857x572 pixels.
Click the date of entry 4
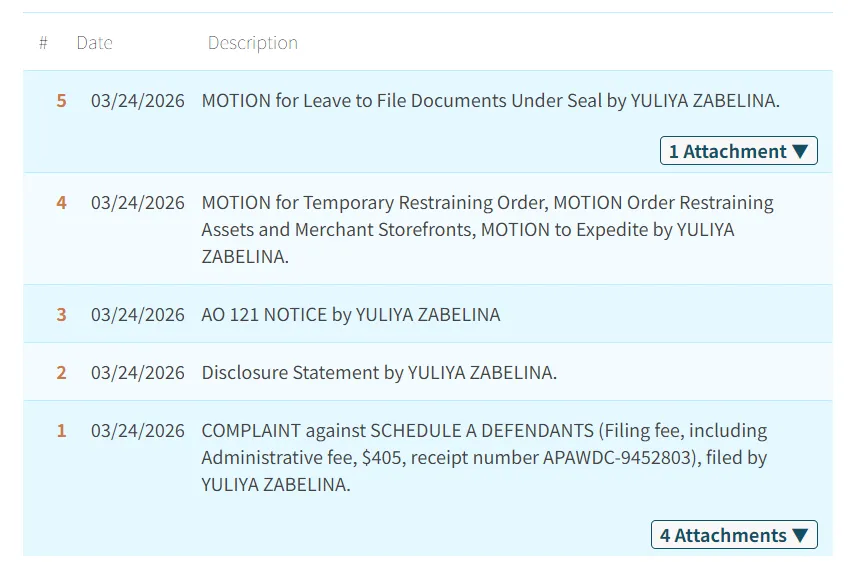click(138, 203)
